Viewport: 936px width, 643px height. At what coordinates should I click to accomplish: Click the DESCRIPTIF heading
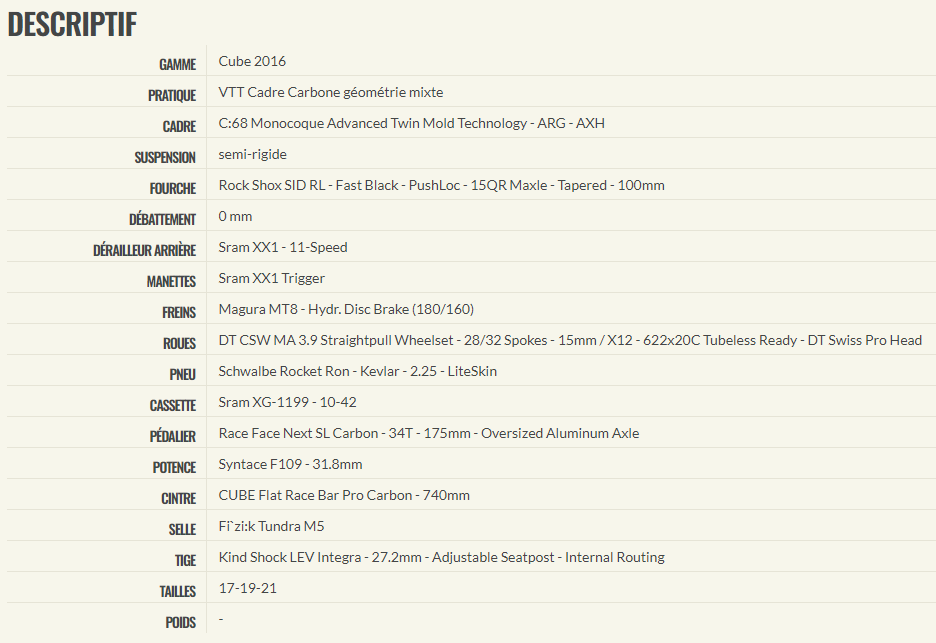[72, 24]
